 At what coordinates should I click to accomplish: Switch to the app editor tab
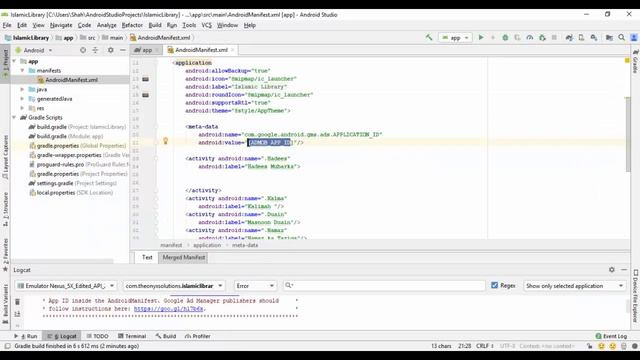(x=146, y=50)
